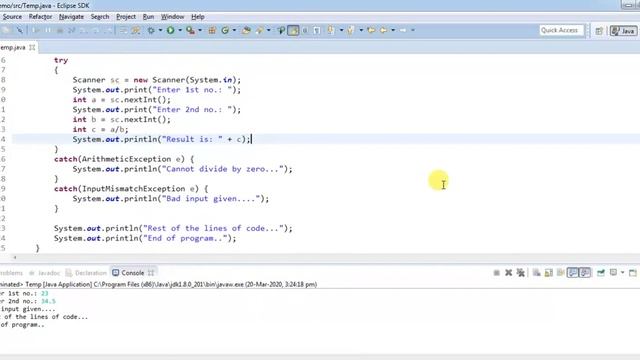Click the Quick Access search field
Viewport: 640px width, 360px height.
coord(562,30)
